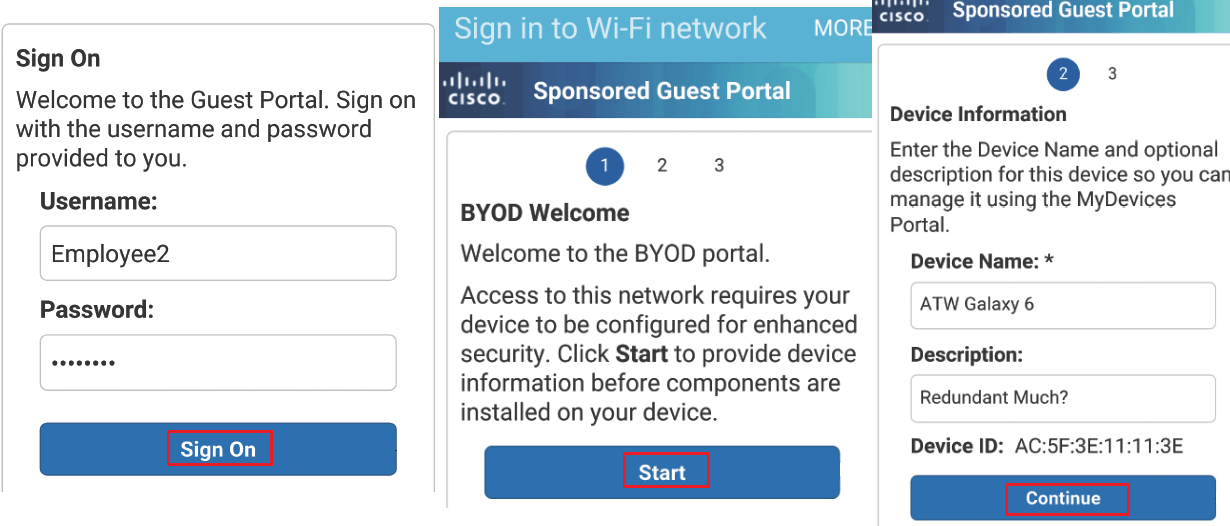The height and width of the screenshot is (526, 1230).
Task: Click the Cisco logo in right portal header
Action: 901,11
